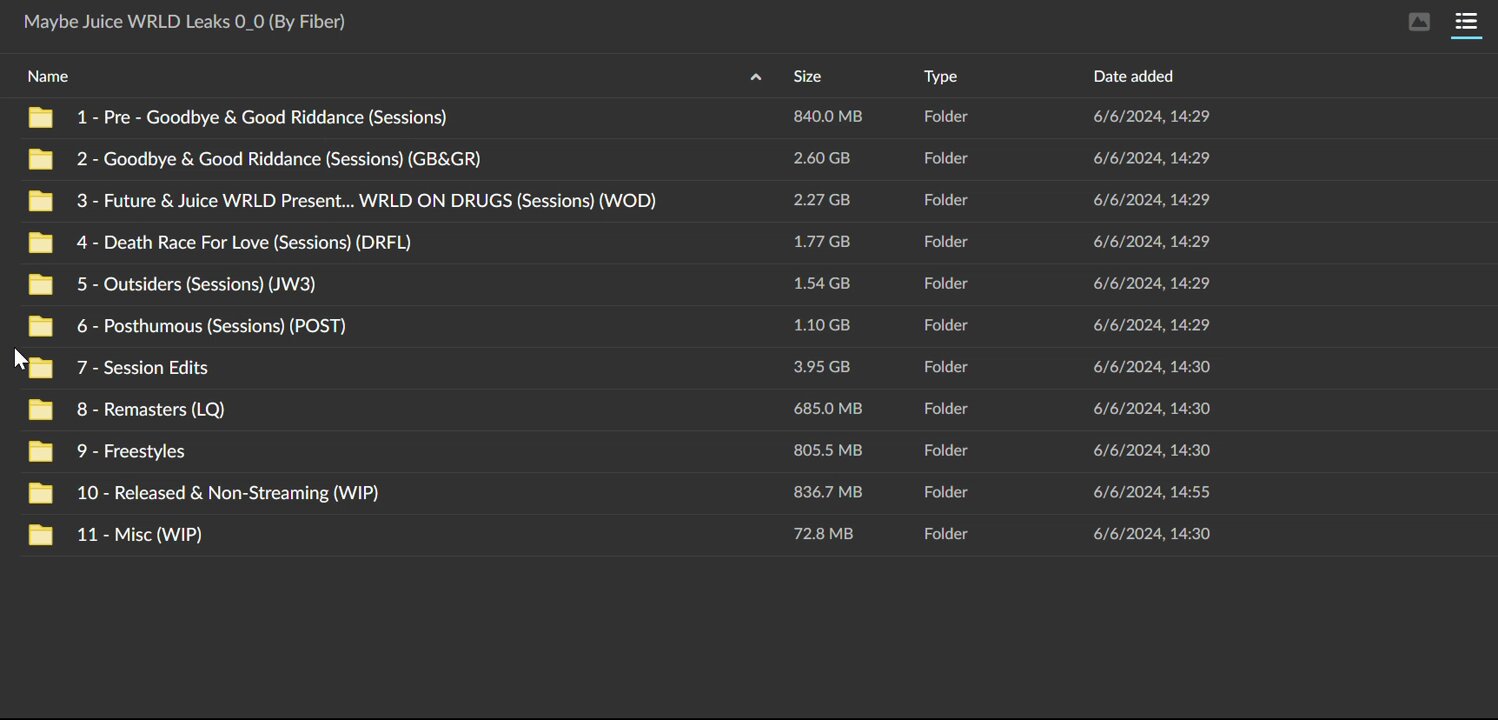Sort by Type column header
The image size is (1498, 720).
[940, 76]
